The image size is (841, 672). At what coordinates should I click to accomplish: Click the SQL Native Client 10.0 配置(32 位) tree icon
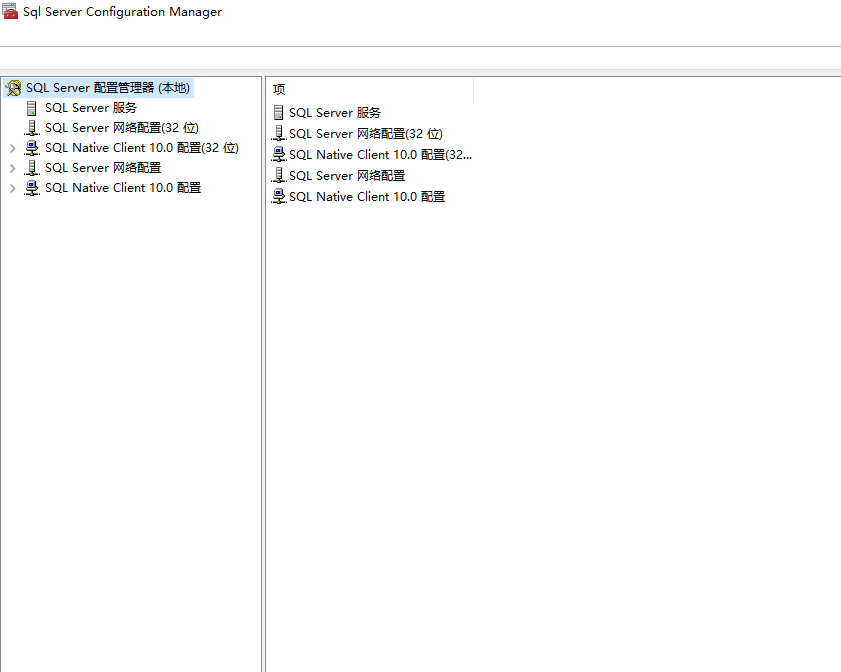pos(32,148)
